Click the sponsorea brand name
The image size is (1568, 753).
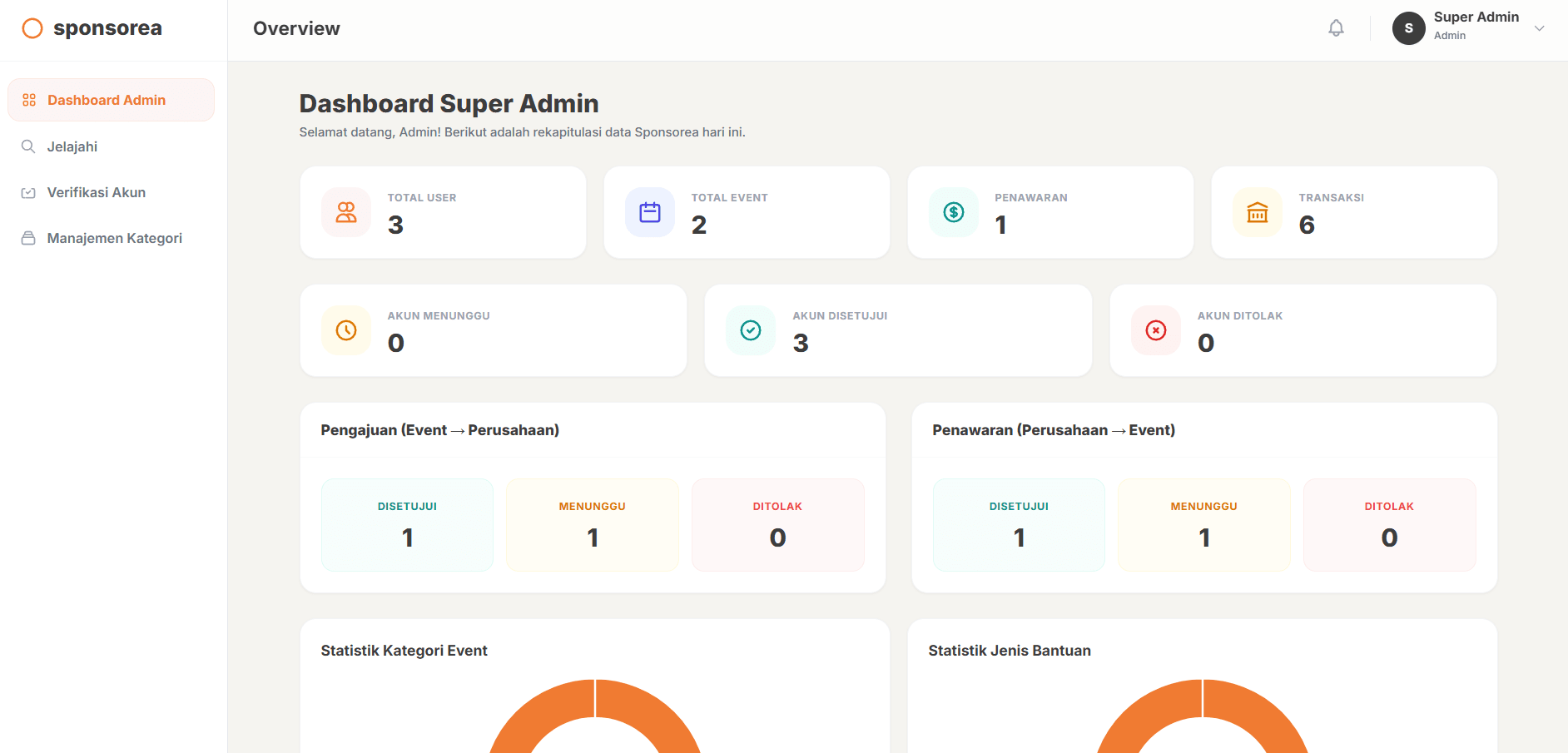[107, 28]
